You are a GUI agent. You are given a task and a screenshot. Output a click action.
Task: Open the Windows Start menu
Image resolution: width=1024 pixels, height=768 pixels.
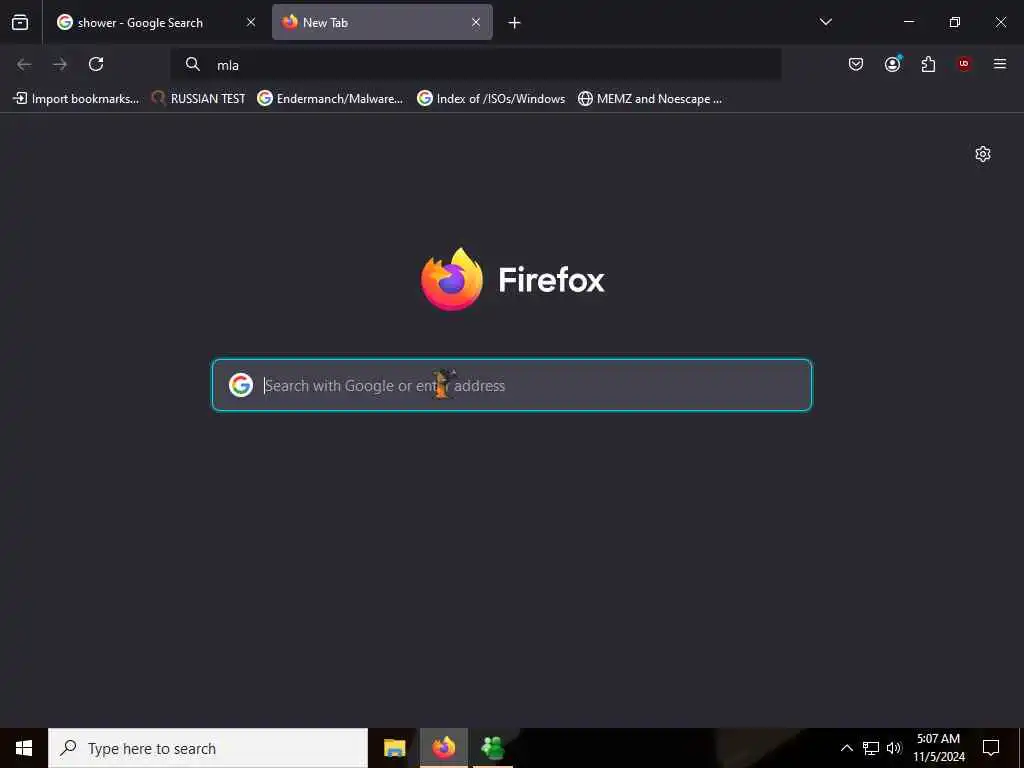24,748
